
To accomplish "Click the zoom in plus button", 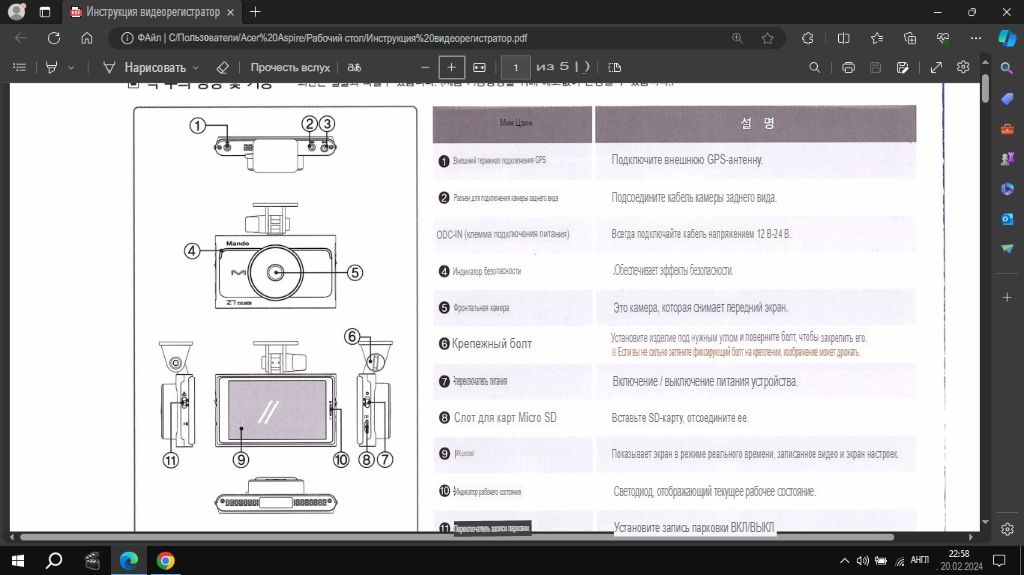I will (452, 67).
